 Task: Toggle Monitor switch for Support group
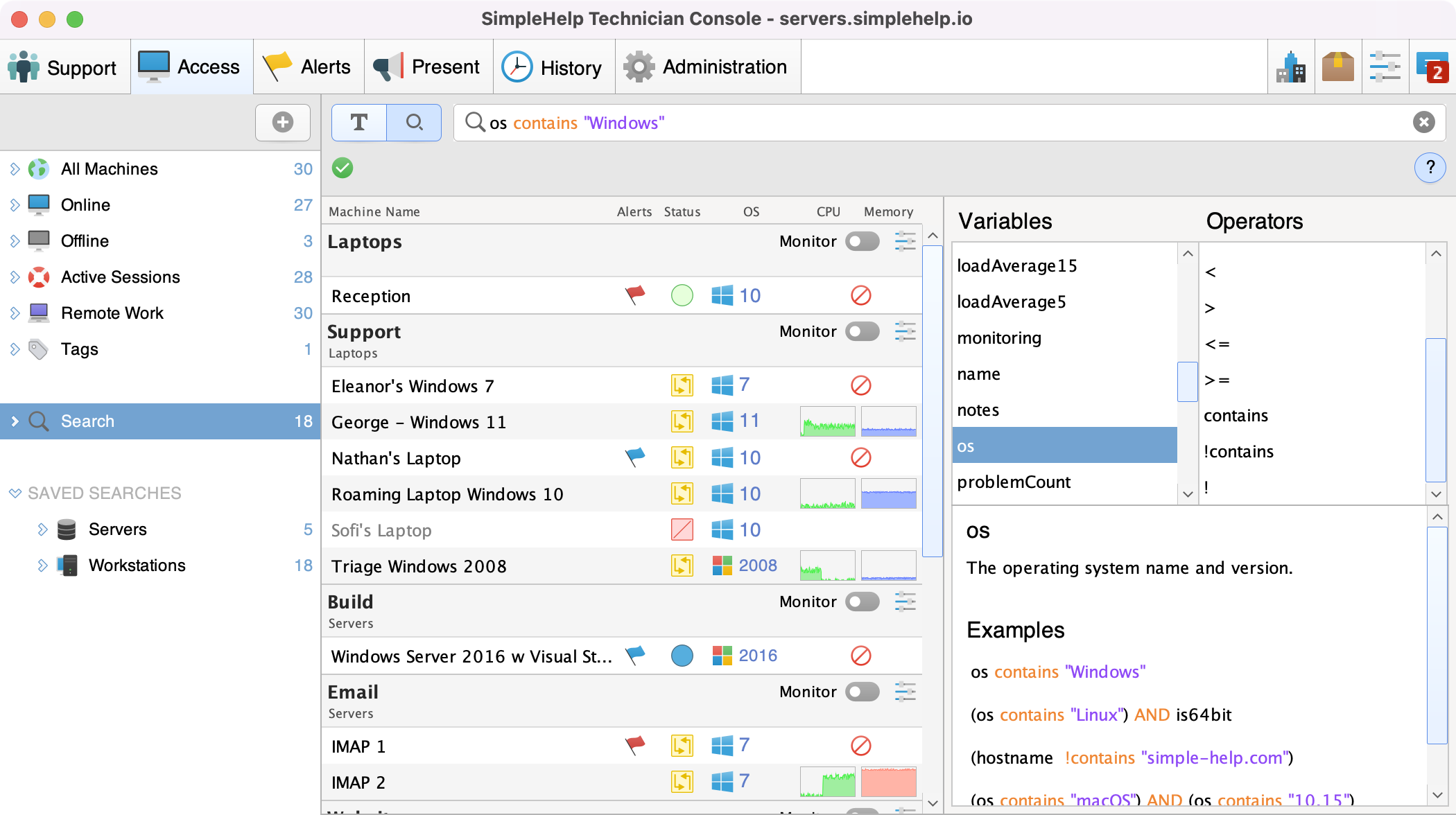tap(863, 331)
